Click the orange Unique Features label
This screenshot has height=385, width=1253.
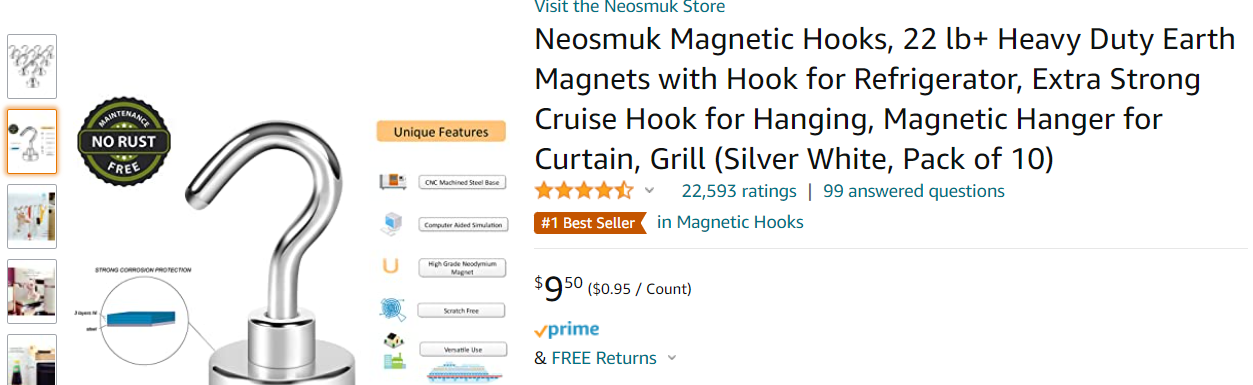click(x=441, y=131)
